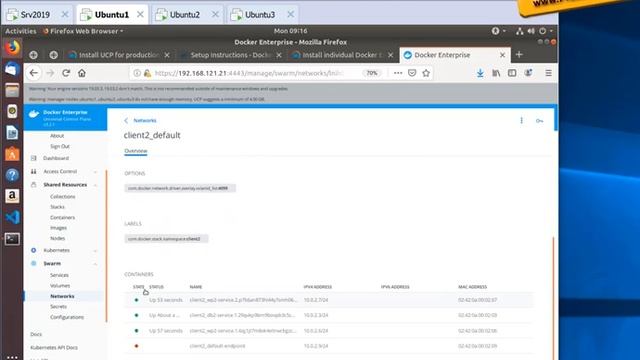Click the URL address bar
The image size is (640, 360).
point(249,73)
